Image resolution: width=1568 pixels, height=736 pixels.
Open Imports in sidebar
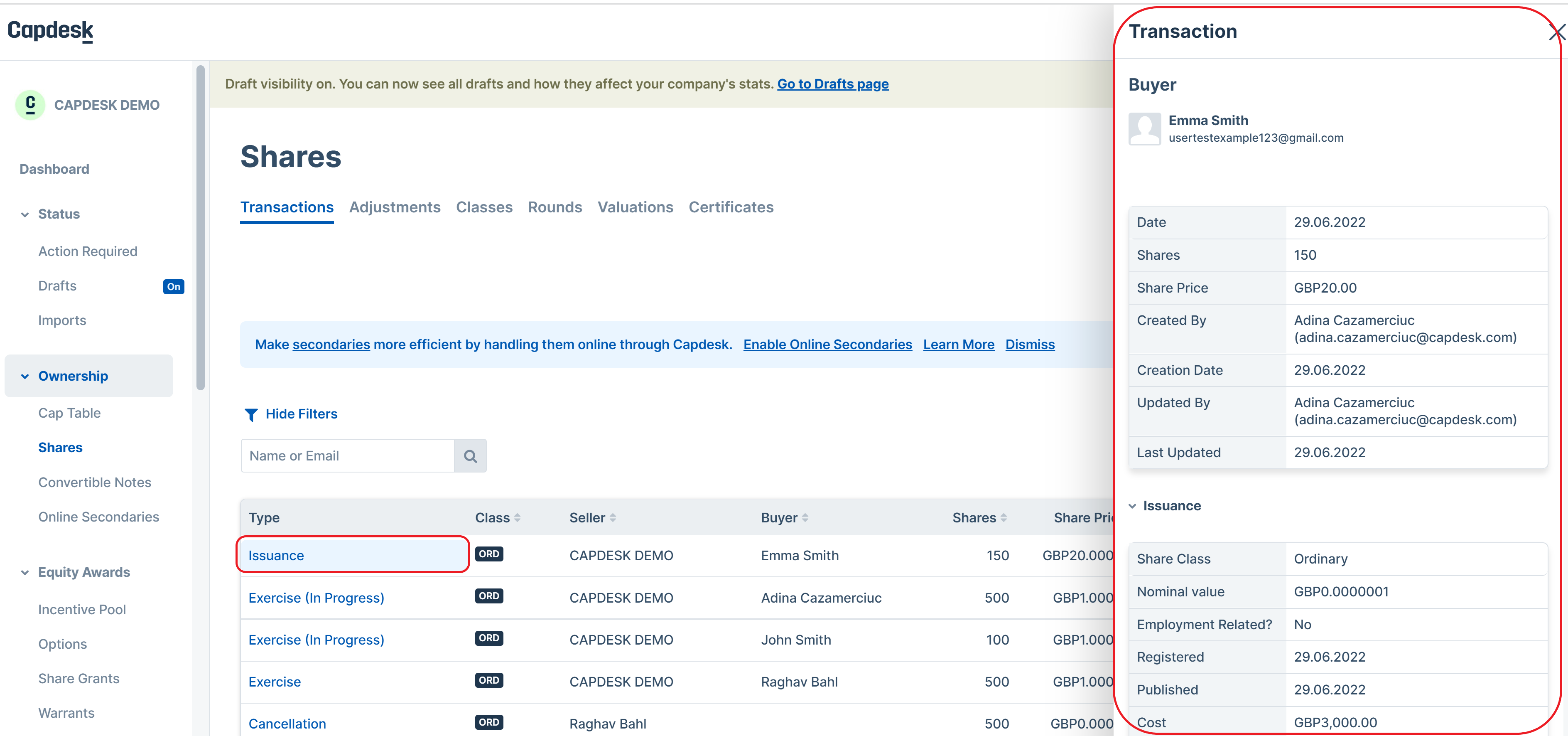point(62,321)
